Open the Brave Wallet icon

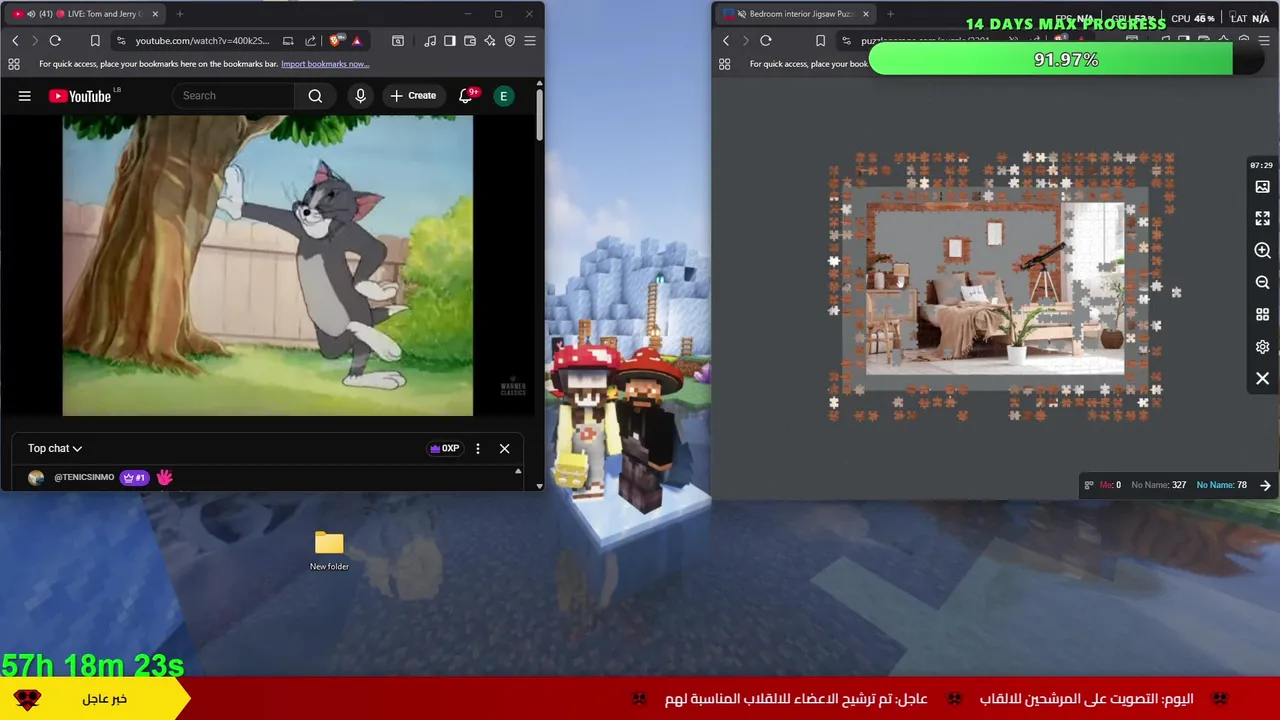point(470,41)
